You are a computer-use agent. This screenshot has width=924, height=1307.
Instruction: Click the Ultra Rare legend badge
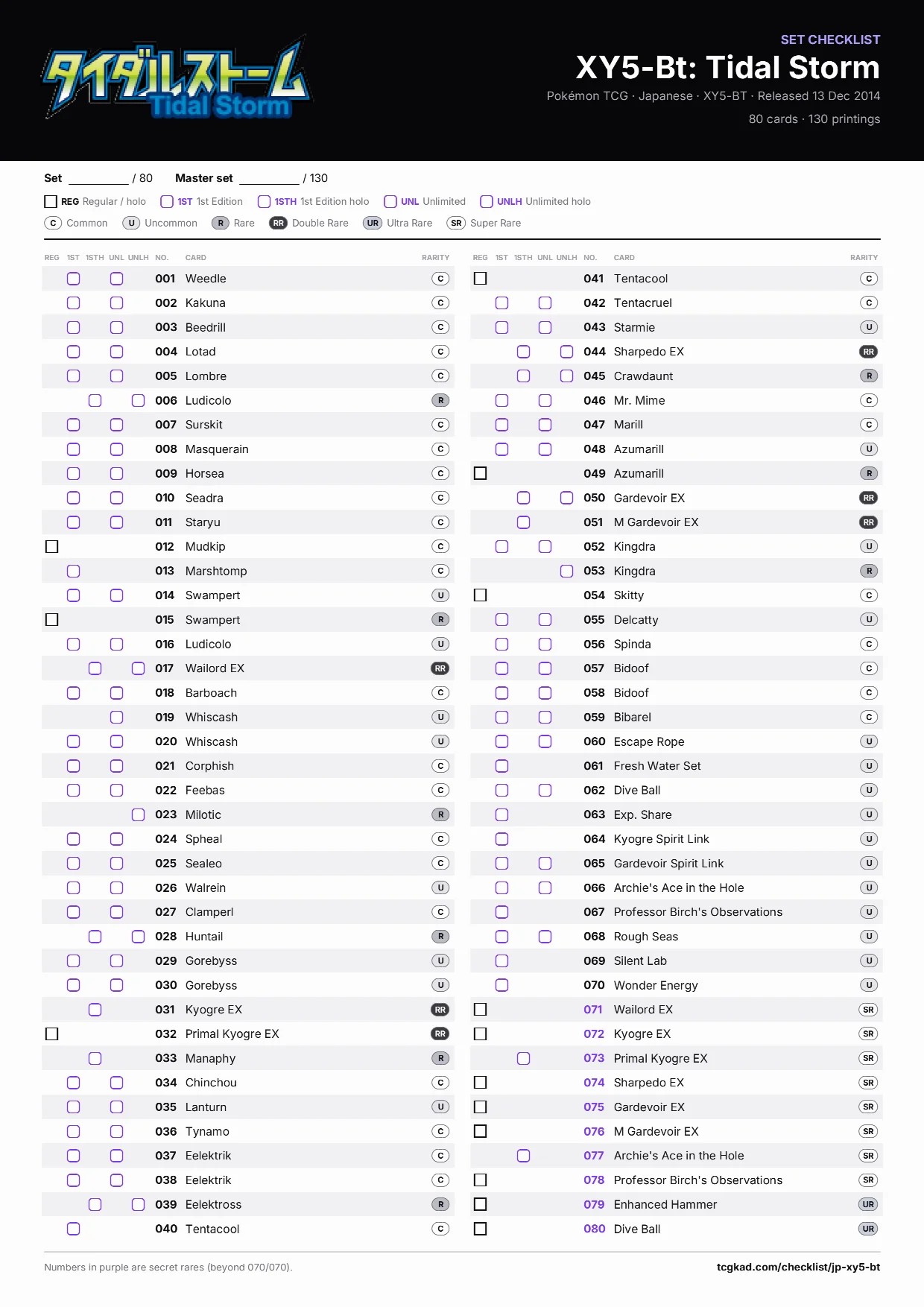point(373,223)
